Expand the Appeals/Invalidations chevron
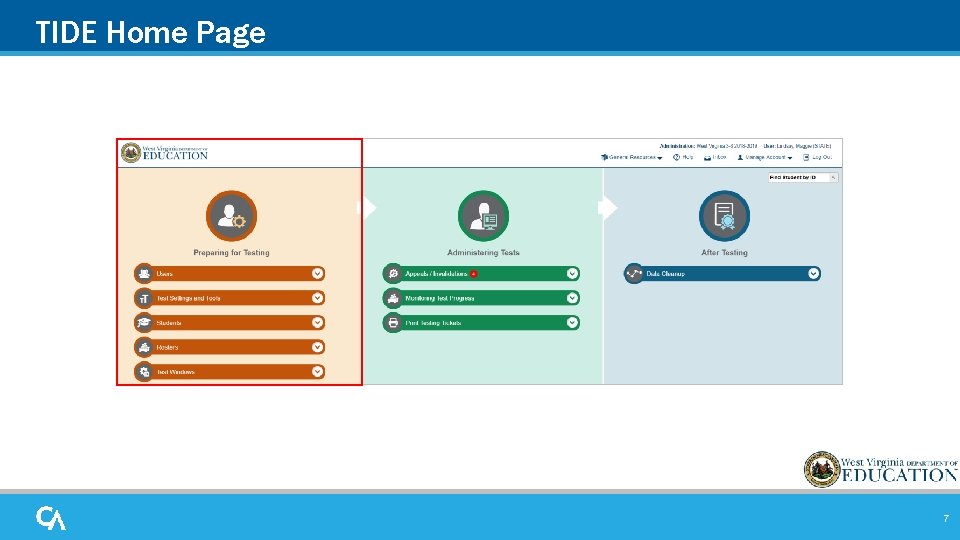 pyautogui.click(x=572, y=274)
